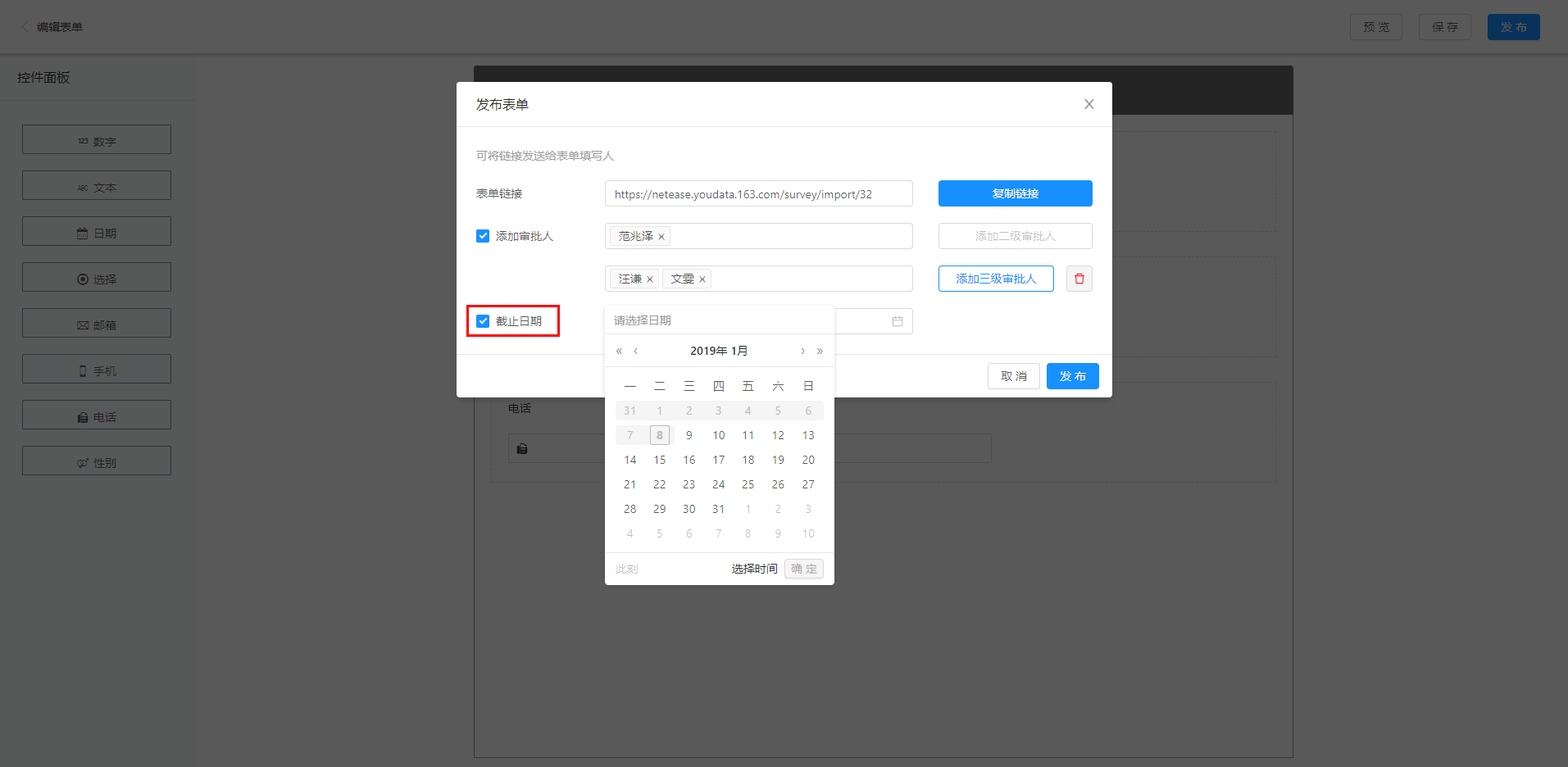Click 取消 to cancel publishing
The height and width of the screenshot is (767, 1568).
pyautogui.click(x=1014, y=376)
